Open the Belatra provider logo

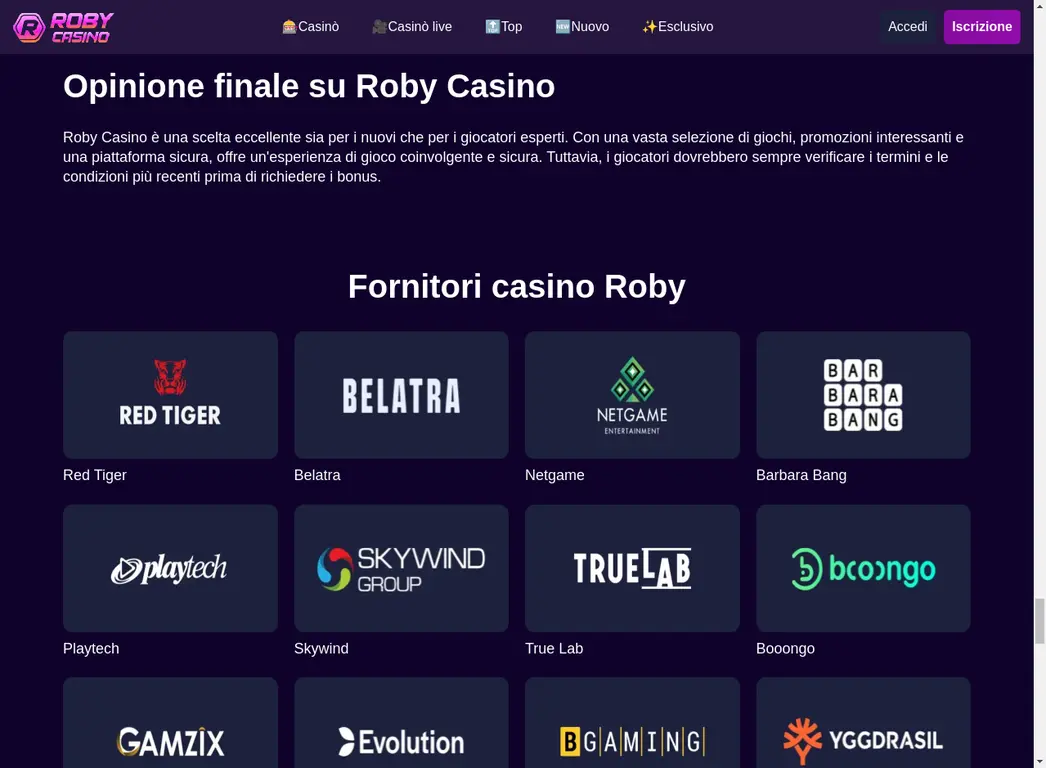pos(401,394)
